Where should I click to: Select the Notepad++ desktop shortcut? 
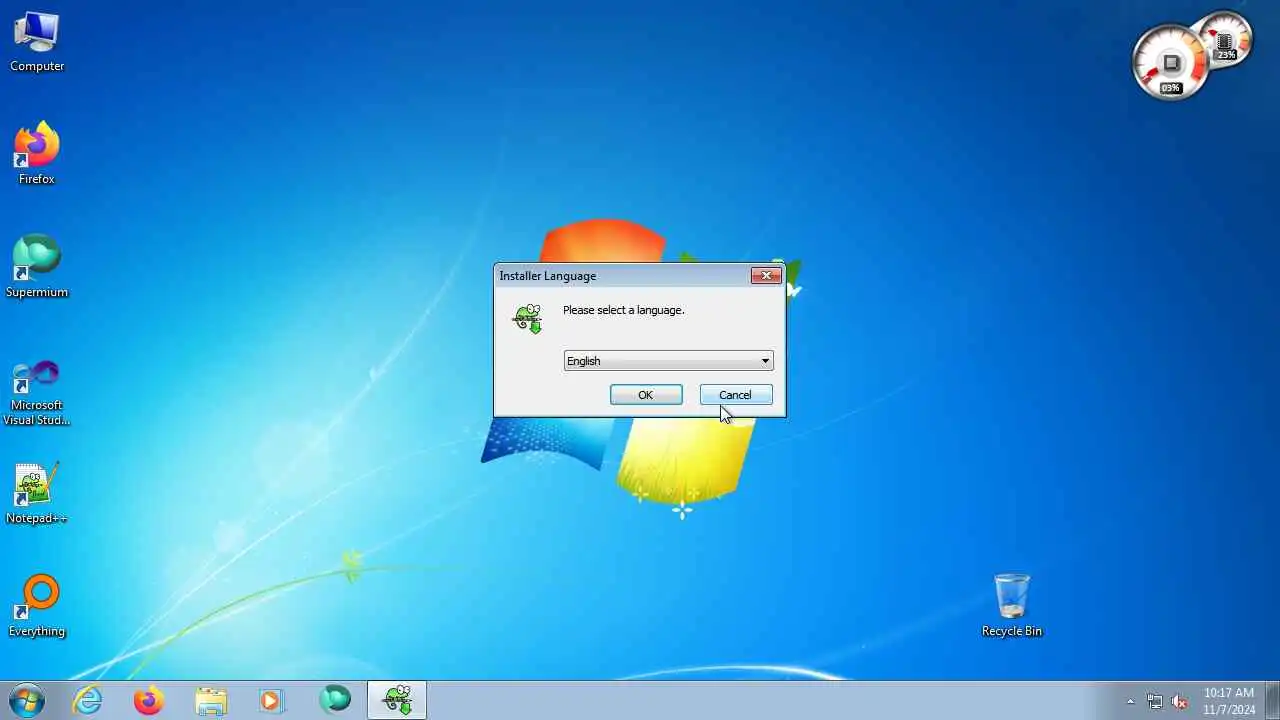coord(37,493)
